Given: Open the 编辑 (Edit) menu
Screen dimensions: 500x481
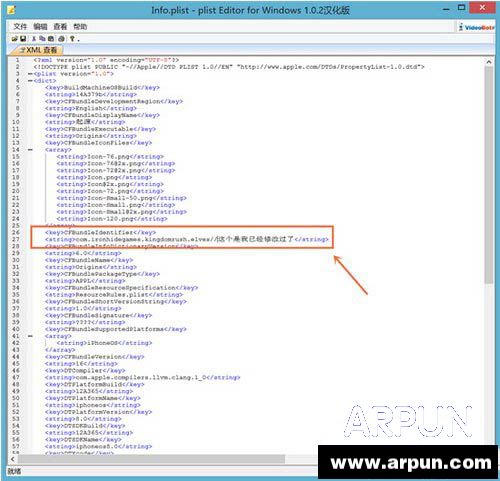Looking at the screenshot, I should point(40,27).
